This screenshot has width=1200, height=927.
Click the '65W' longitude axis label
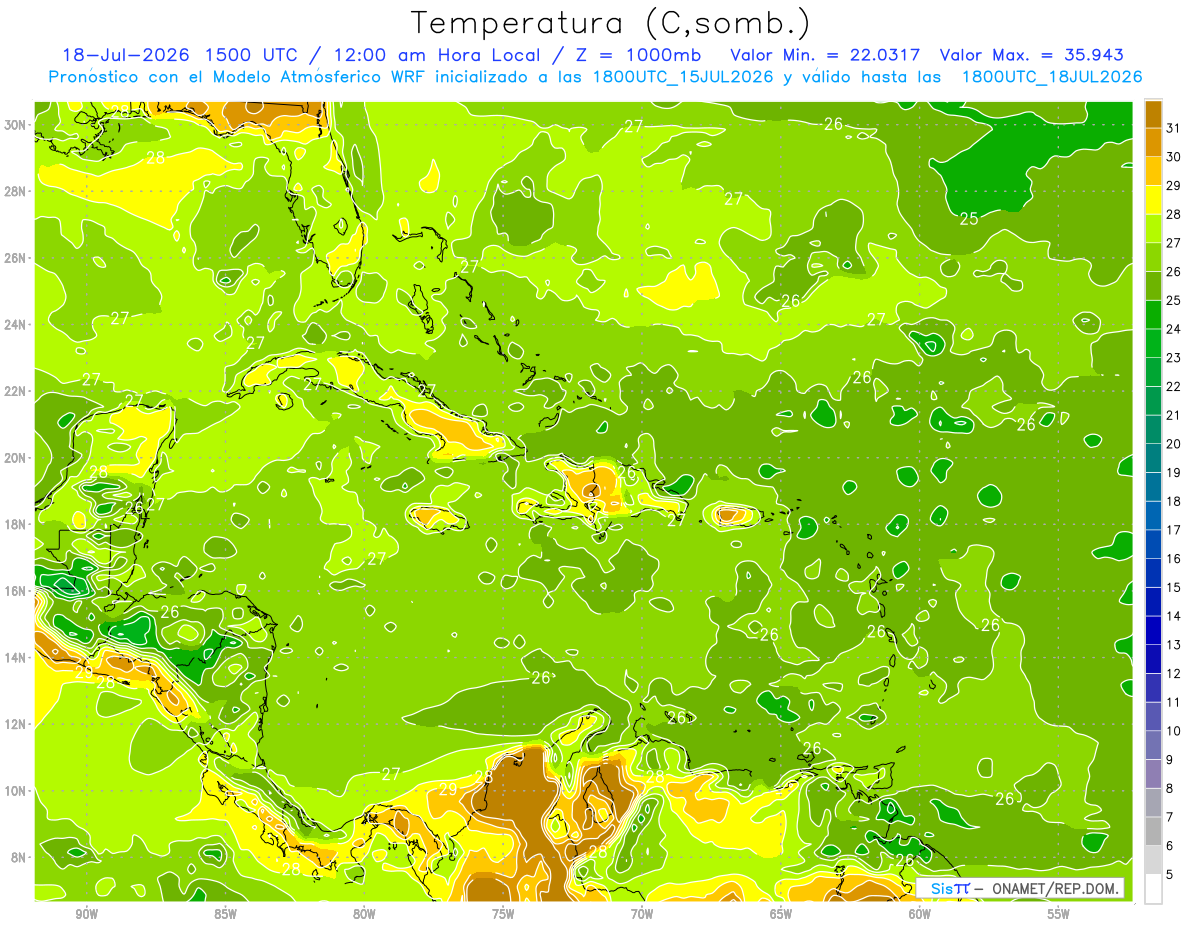point(781,914)
